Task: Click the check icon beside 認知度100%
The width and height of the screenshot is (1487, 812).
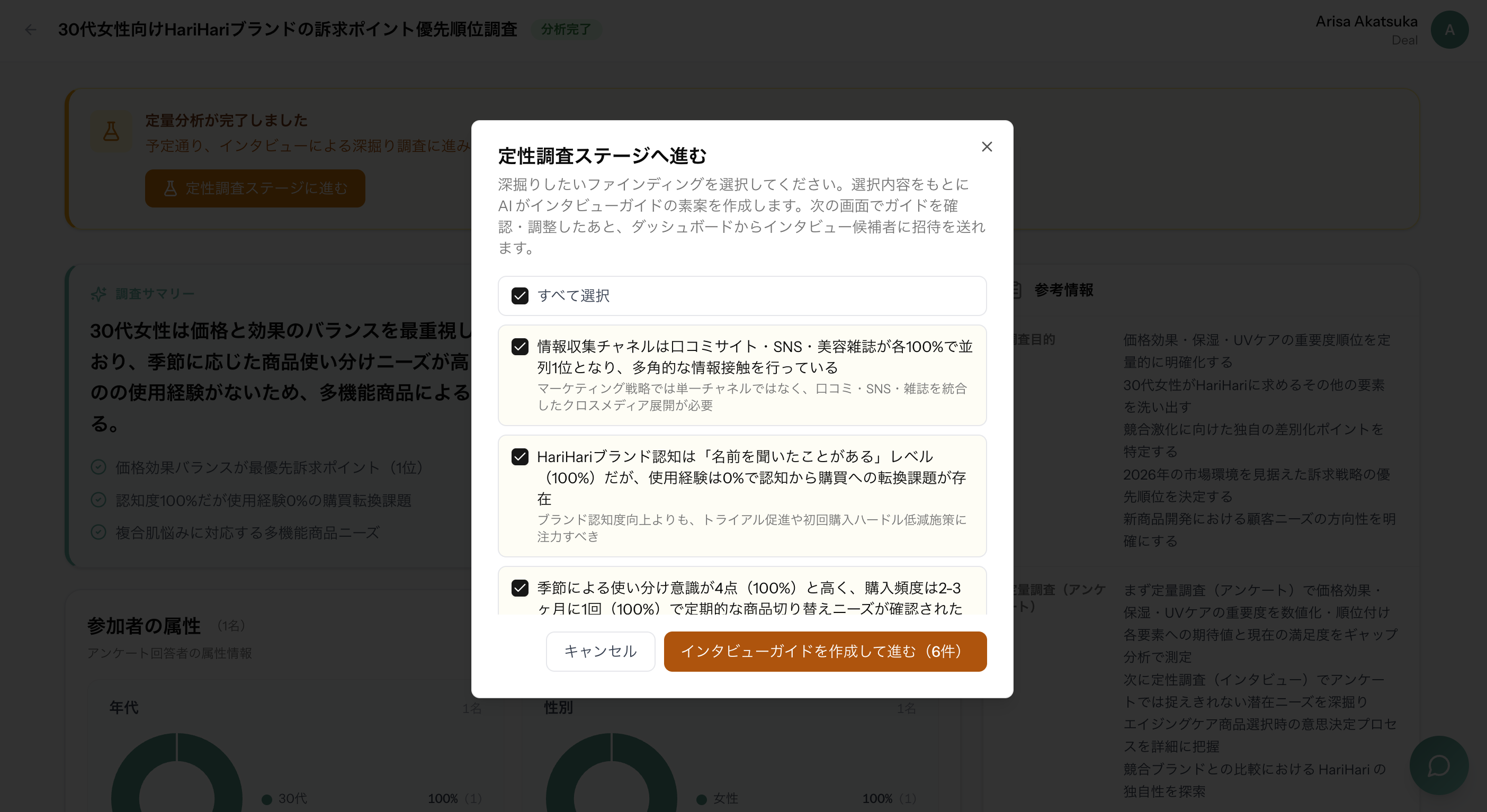Action: click(x=98, y=500)
